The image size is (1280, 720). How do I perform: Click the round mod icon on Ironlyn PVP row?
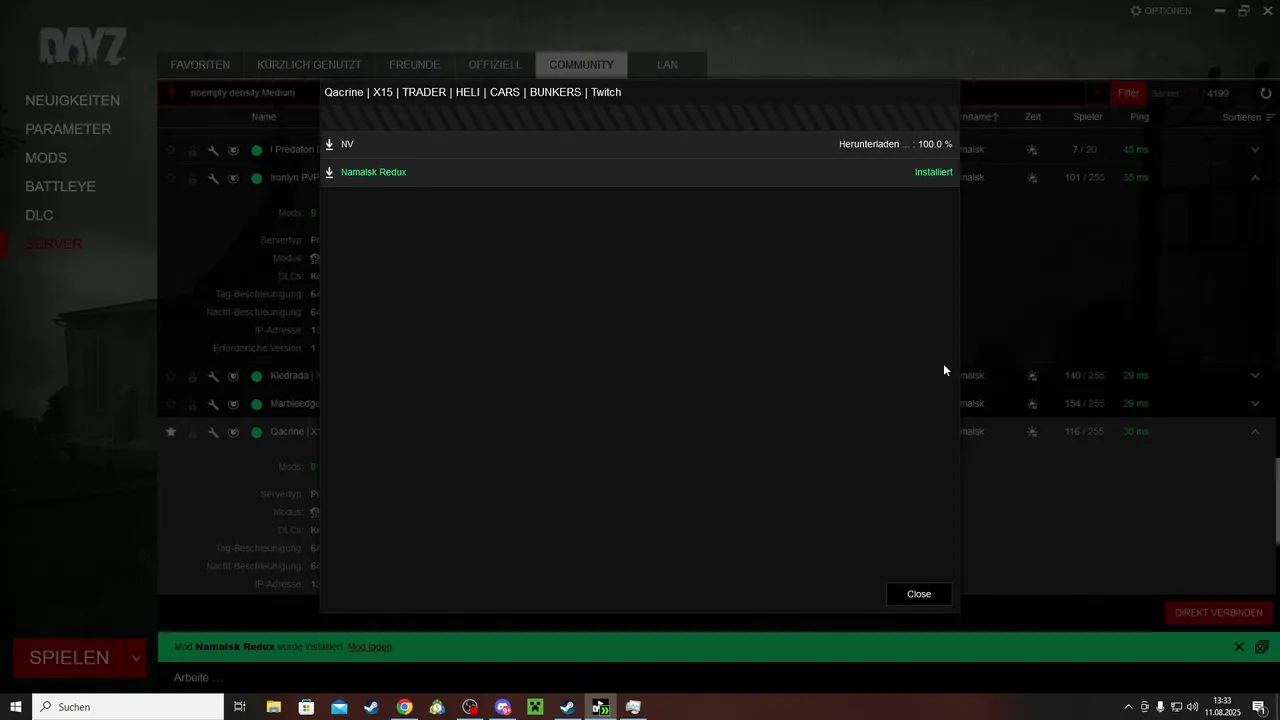click(233, 178)
